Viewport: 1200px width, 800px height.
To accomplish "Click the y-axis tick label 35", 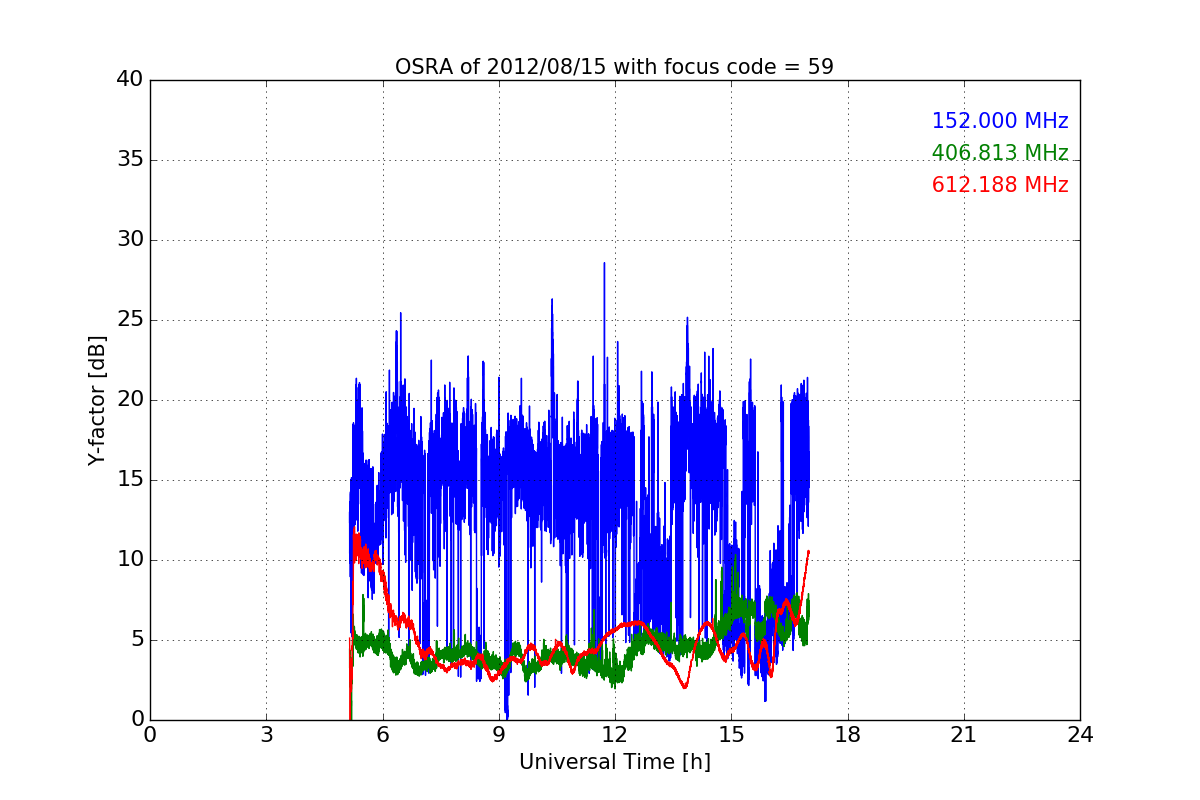I will point(130,160).
